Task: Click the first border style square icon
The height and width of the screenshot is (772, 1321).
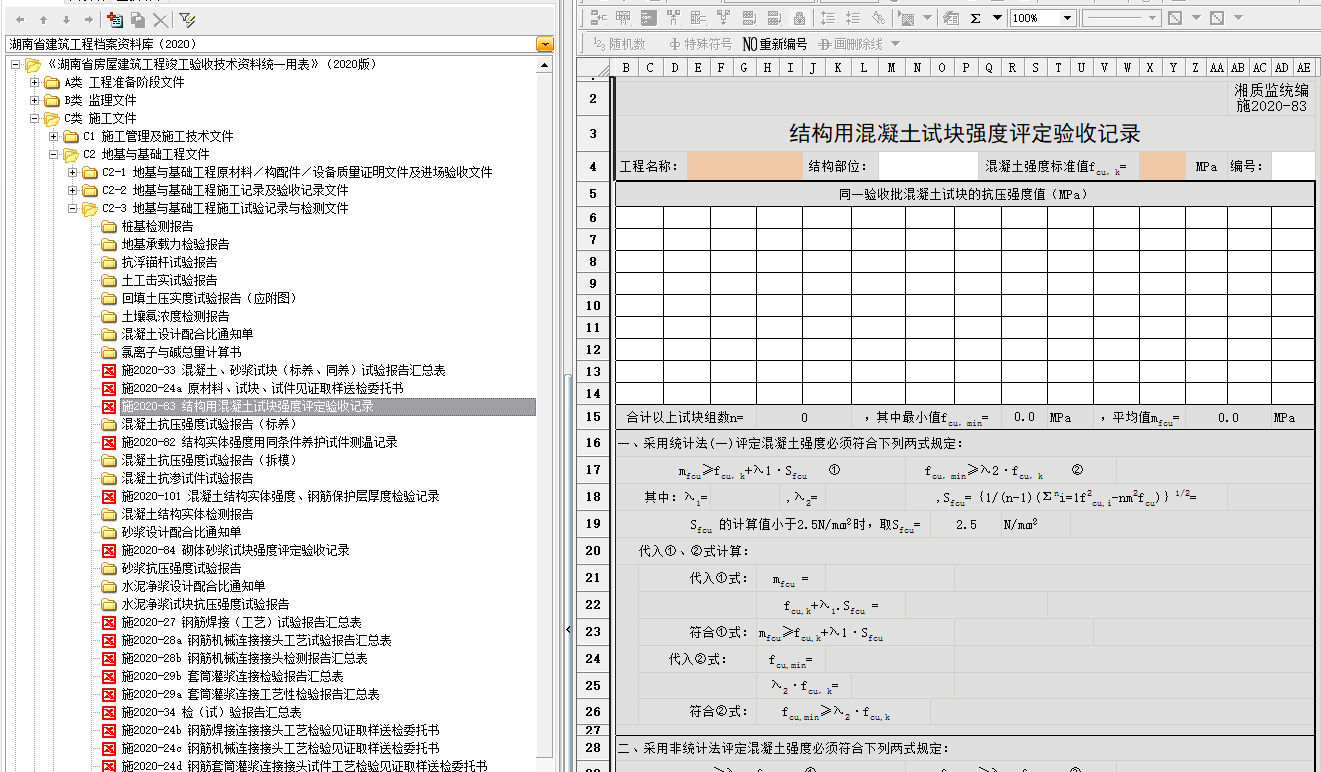Action: pyautogui.click(x=1175, y=18)
